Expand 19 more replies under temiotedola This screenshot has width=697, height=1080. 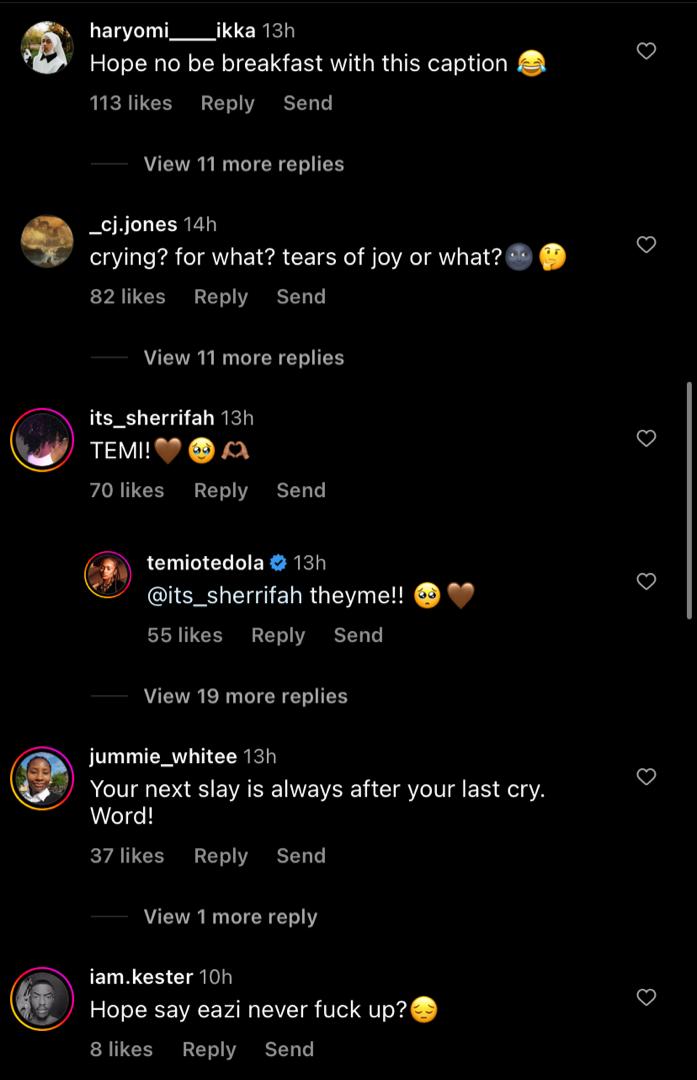[245, 696]
